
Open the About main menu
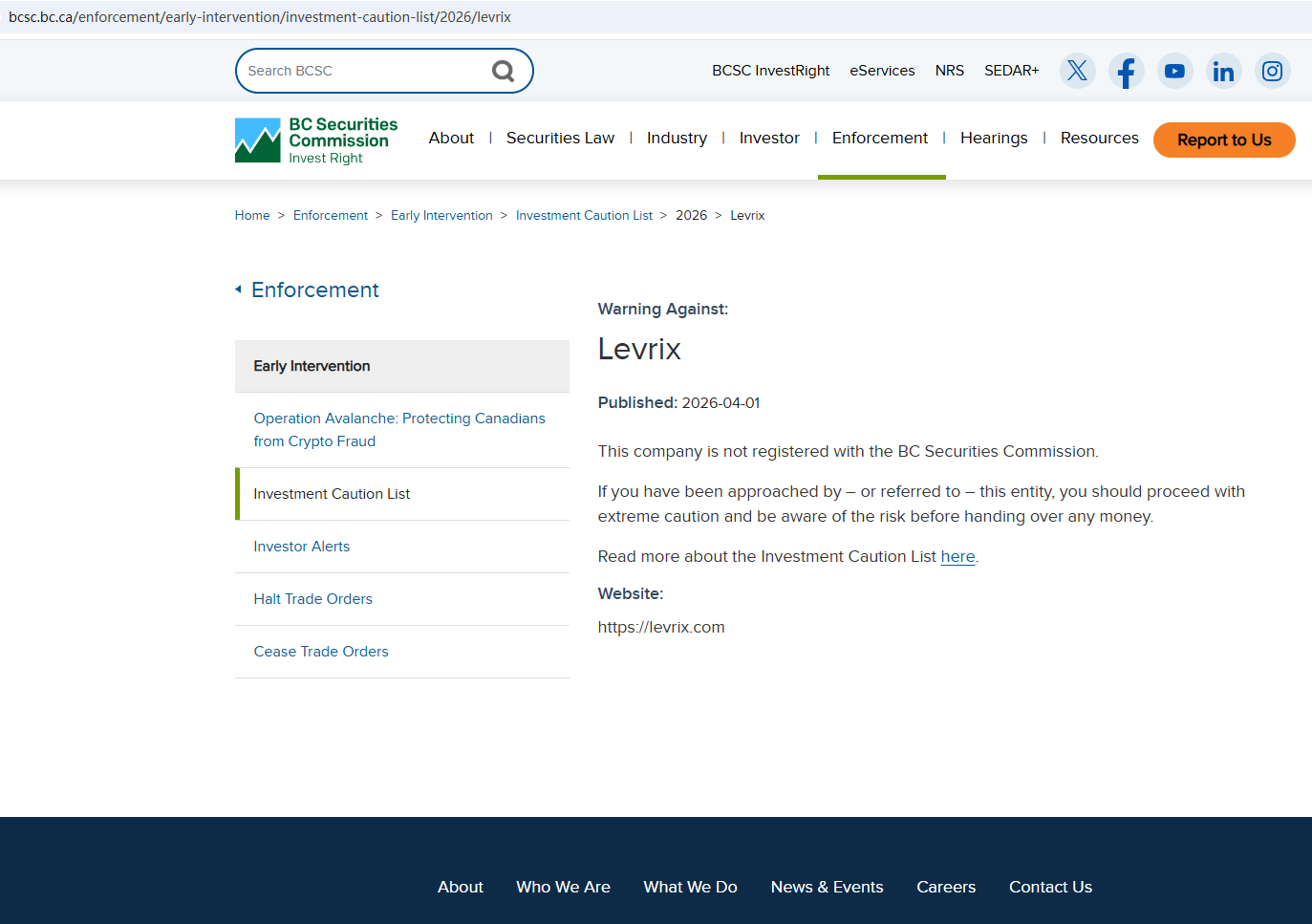451,138
